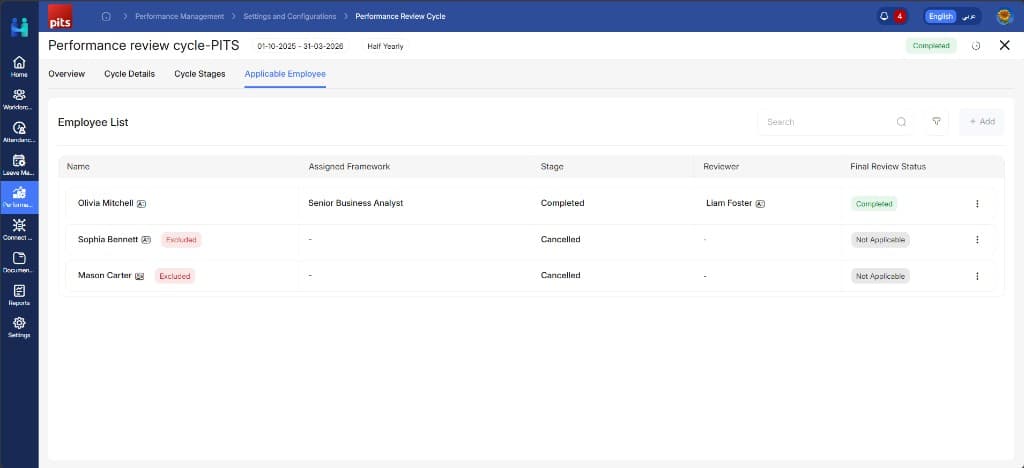The height and width of the screenshot is (468, 1024).
Task: Click the Liam Foster reviewer name
Action: pyautogui.click(x=729, y=203)
